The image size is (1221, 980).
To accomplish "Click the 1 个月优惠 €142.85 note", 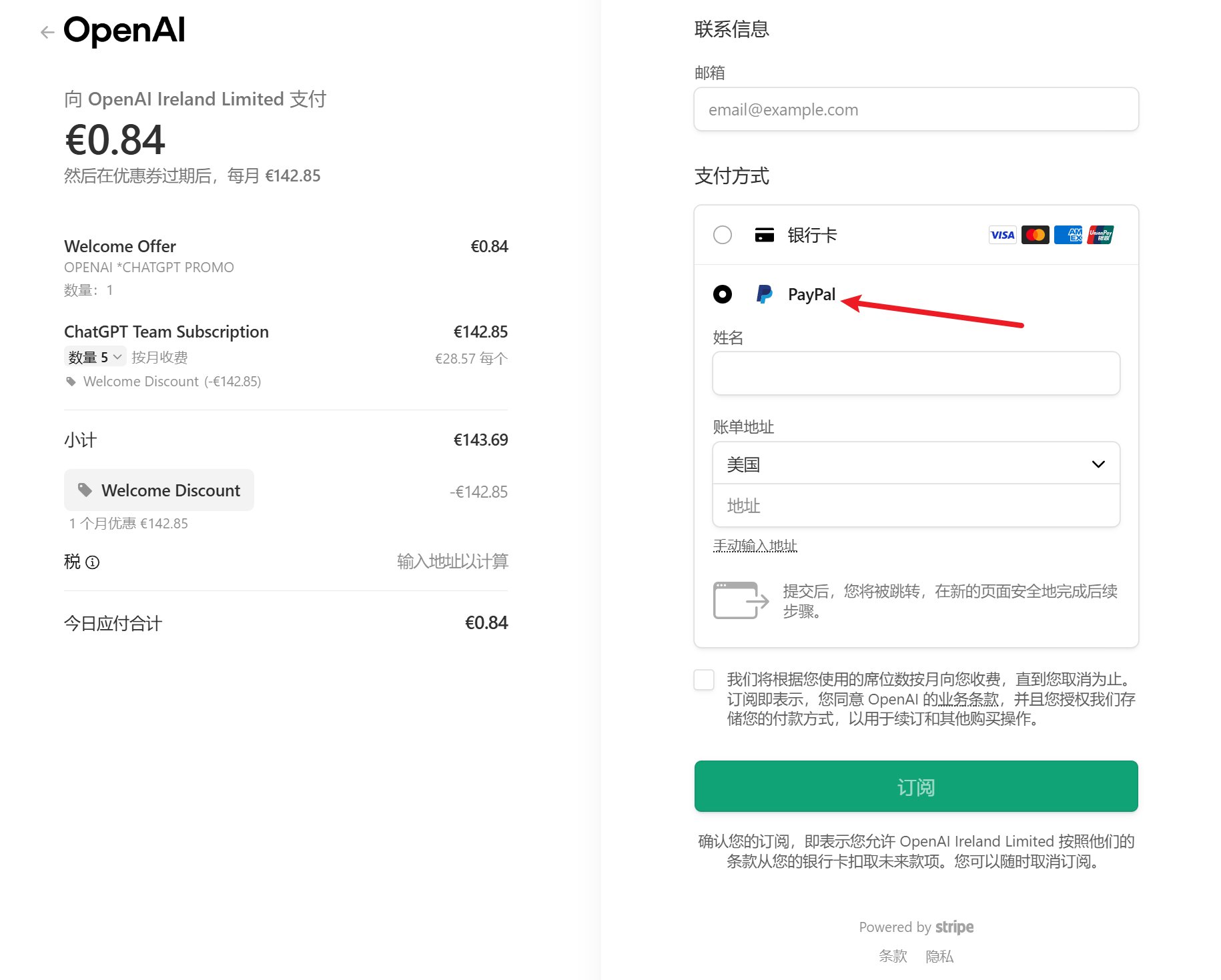I will (x=129, y=524).
